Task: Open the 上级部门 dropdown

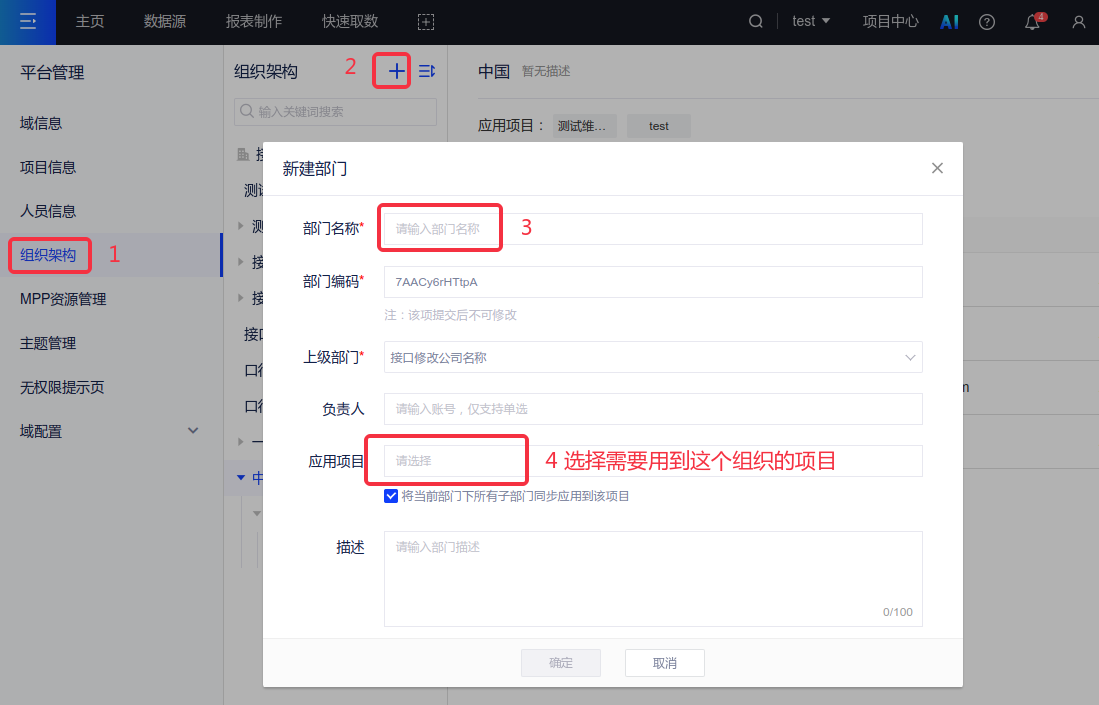Action: click(652, 357)
